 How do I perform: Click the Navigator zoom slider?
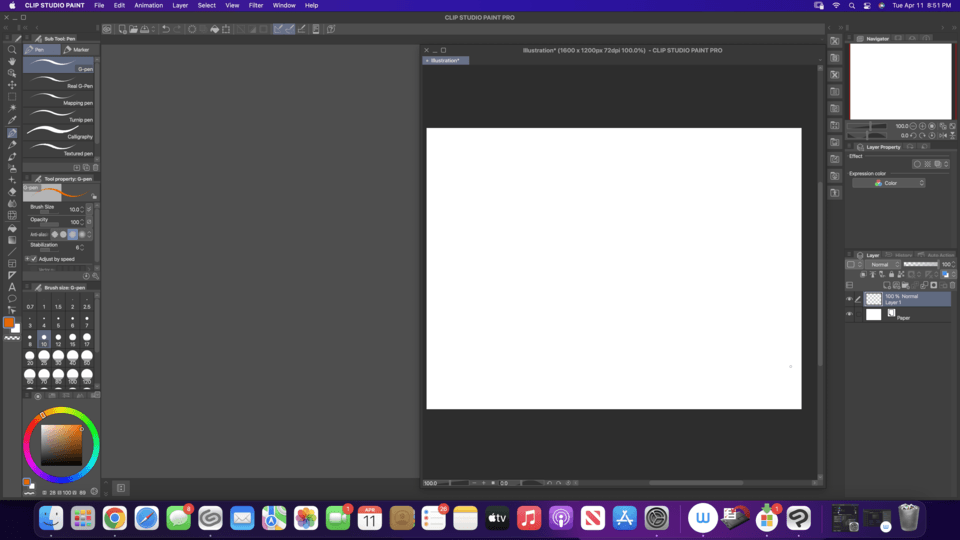pos(869,126)
